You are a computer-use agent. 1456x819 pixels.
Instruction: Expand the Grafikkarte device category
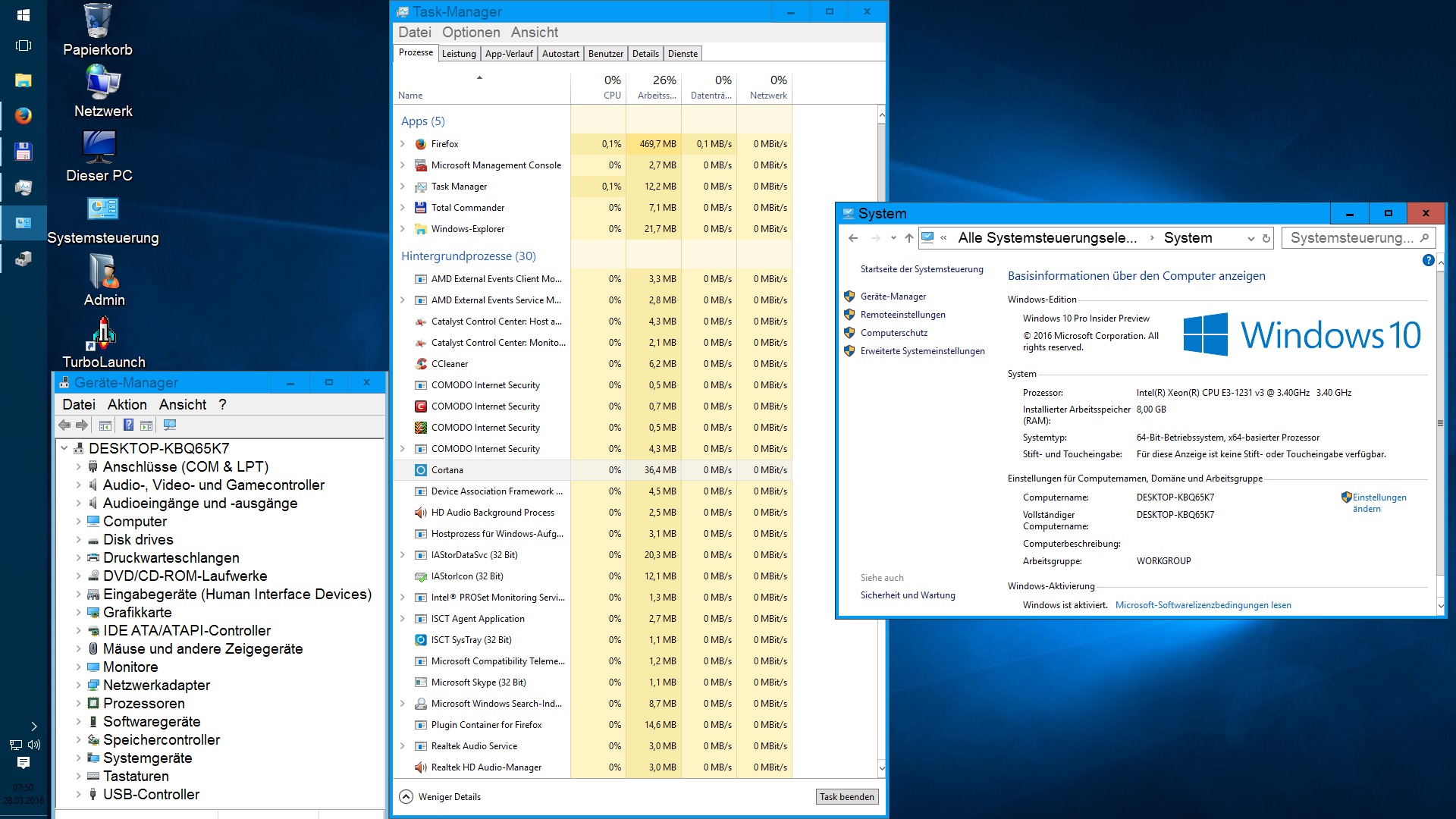click(78, 613)
